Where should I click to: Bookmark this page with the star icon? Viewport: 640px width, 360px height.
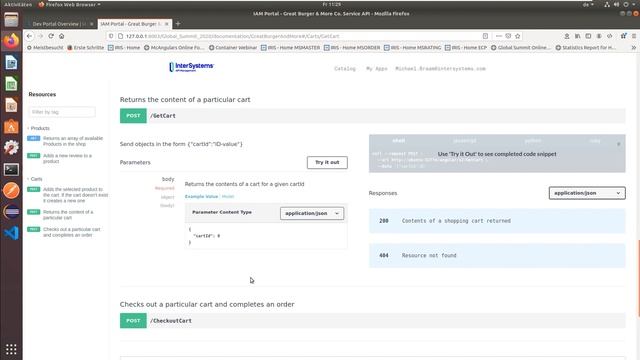coord(518,36)
